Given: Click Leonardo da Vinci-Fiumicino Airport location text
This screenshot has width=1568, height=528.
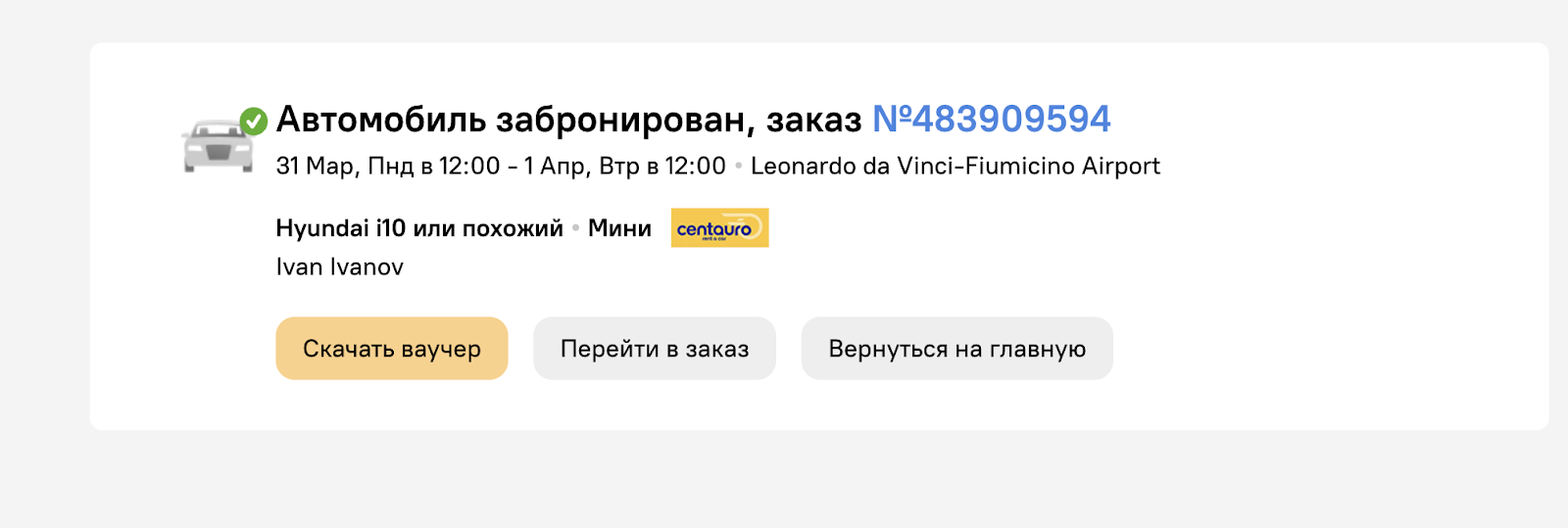Looking at the screenshot, I should pos(955,166).
